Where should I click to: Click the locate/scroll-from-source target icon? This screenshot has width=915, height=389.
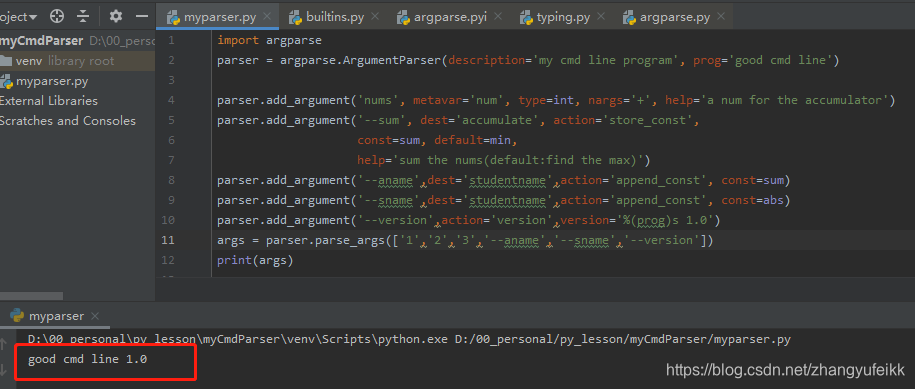tap(57, 16)
